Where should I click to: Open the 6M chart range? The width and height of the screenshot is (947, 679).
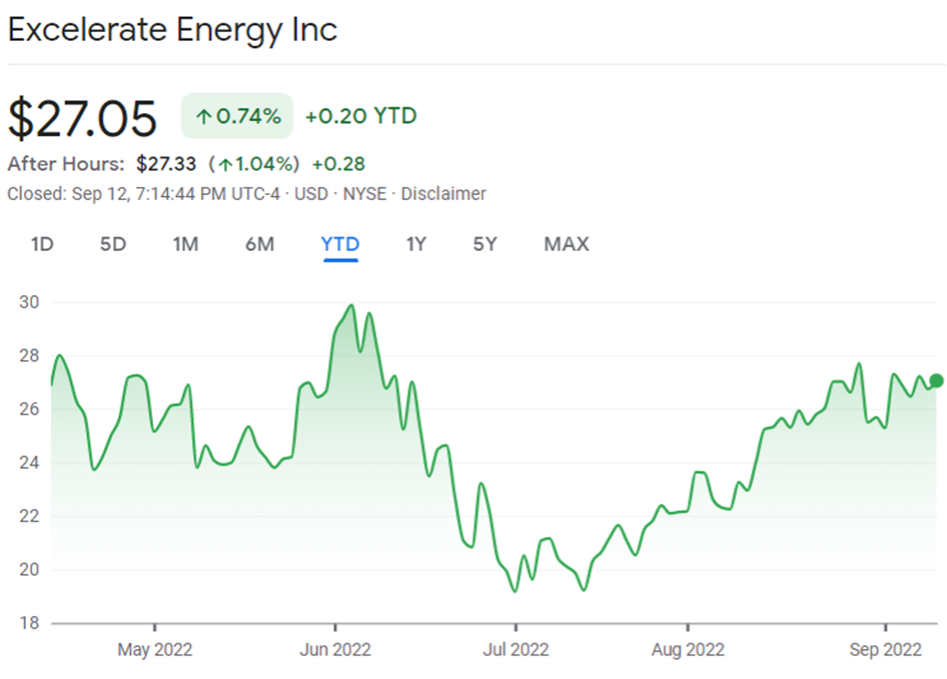pos(259,244)
